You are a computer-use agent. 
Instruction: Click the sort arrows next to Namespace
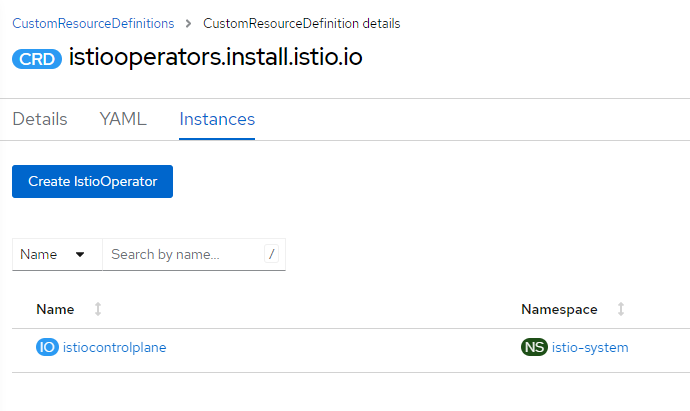(x=621, y=309)
